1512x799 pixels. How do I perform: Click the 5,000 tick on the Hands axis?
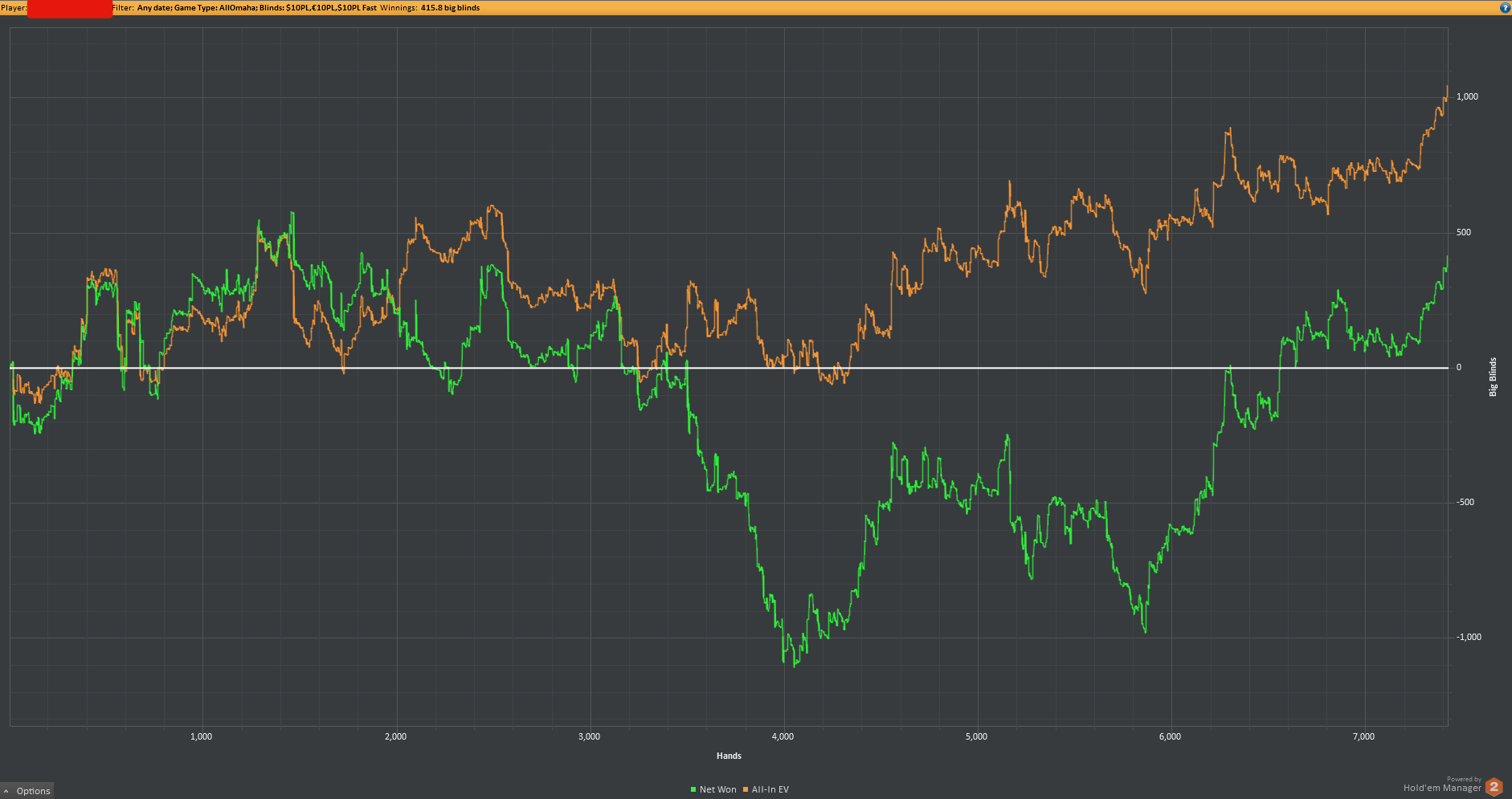tap(977, 736)
